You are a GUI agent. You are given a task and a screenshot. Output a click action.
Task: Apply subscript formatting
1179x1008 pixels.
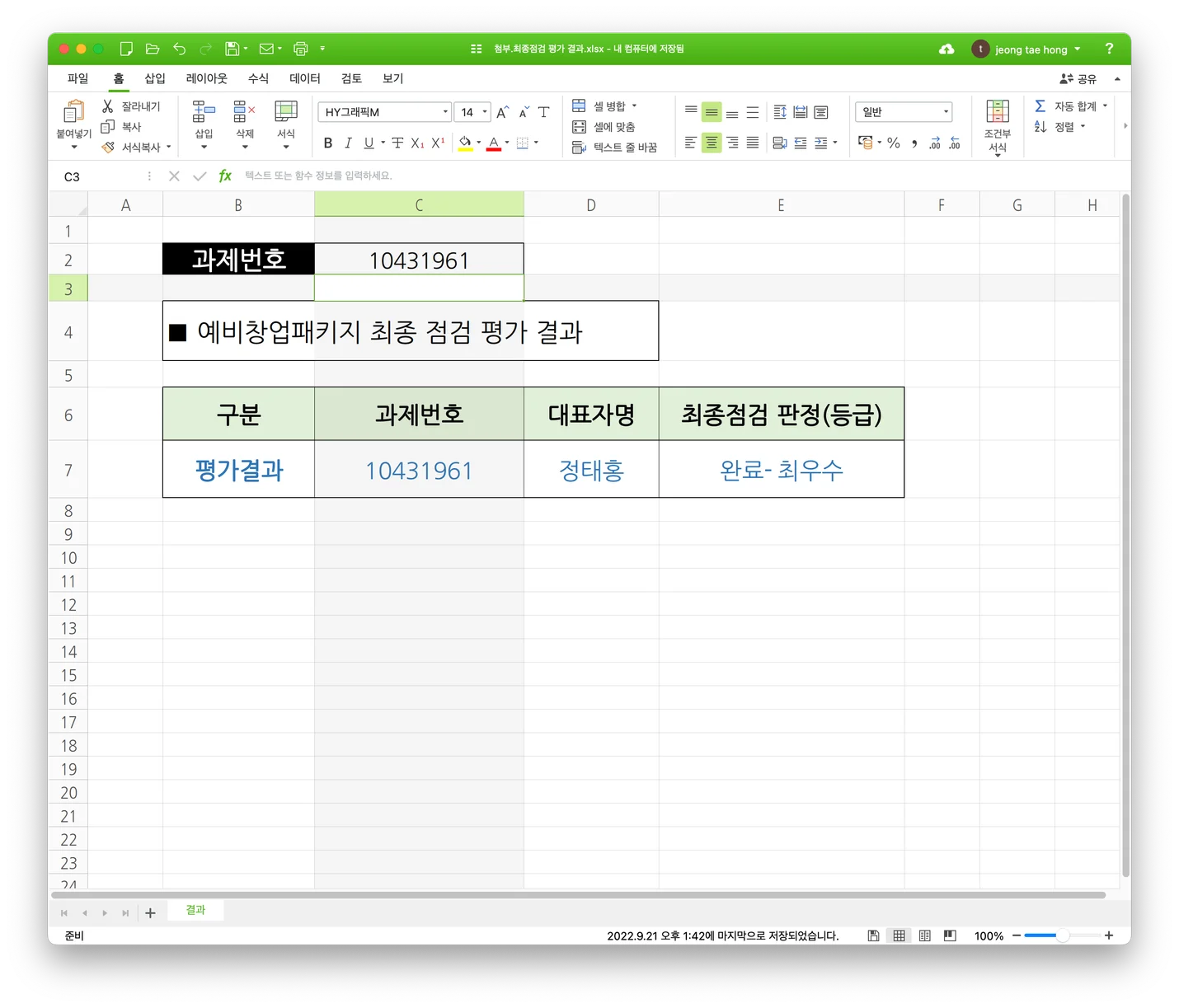coord(417,143)
